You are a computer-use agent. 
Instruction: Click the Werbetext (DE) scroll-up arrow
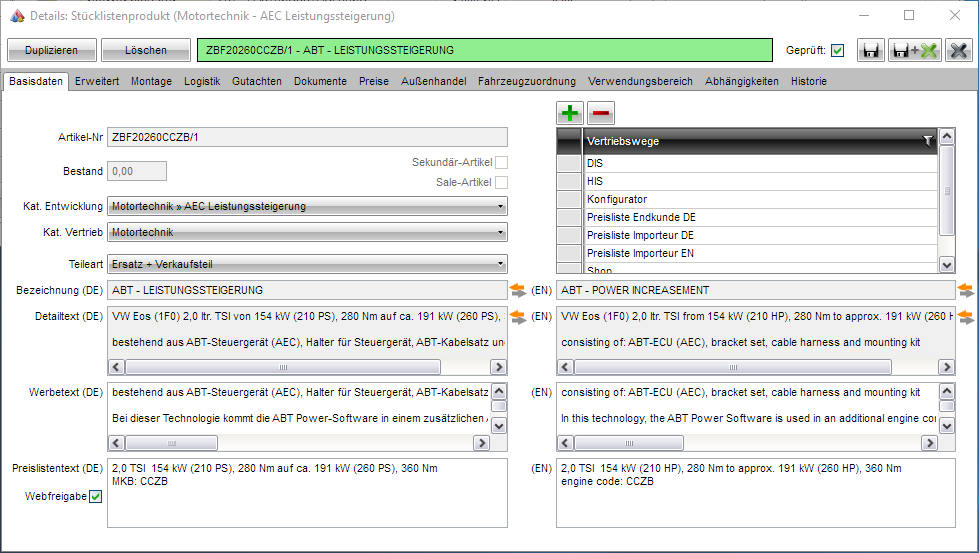[x=499, y=391]
